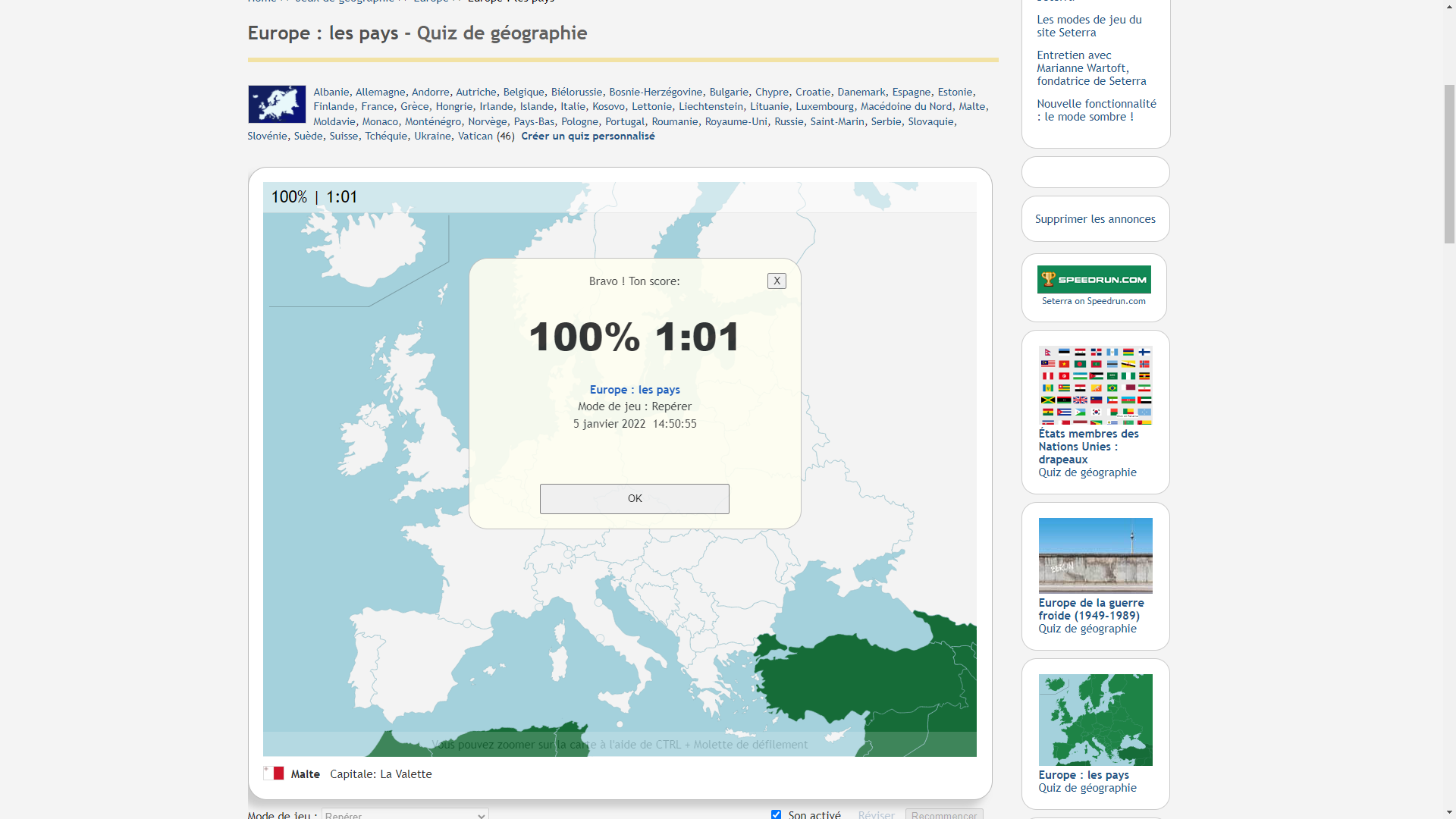The image size is (1456, 819).
Task: Open Espagne country link
Action: coord(912,92)
